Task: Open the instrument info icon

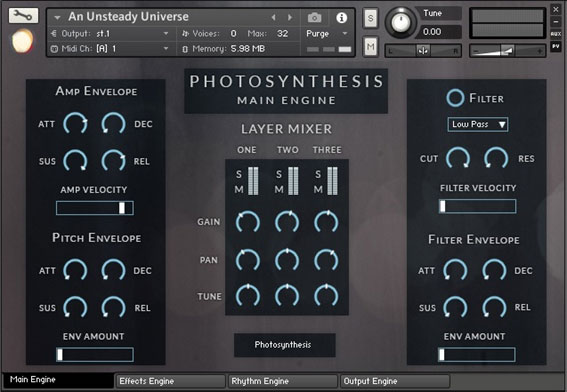Action: click(x=341, y=17)
